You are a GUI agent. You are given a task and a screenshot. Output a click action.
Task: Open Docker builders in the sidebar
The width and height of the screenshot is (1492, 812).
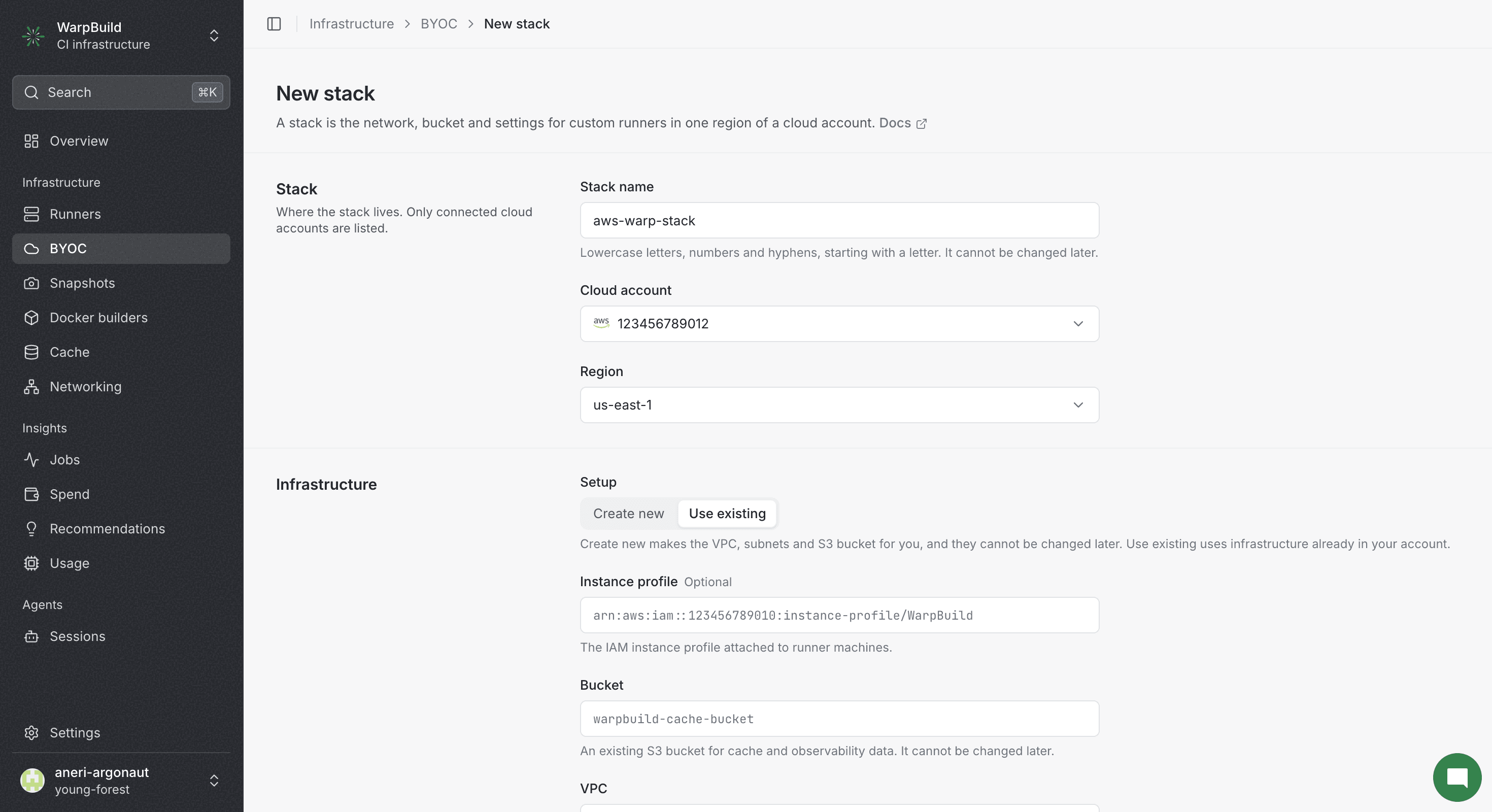point(121,317)
